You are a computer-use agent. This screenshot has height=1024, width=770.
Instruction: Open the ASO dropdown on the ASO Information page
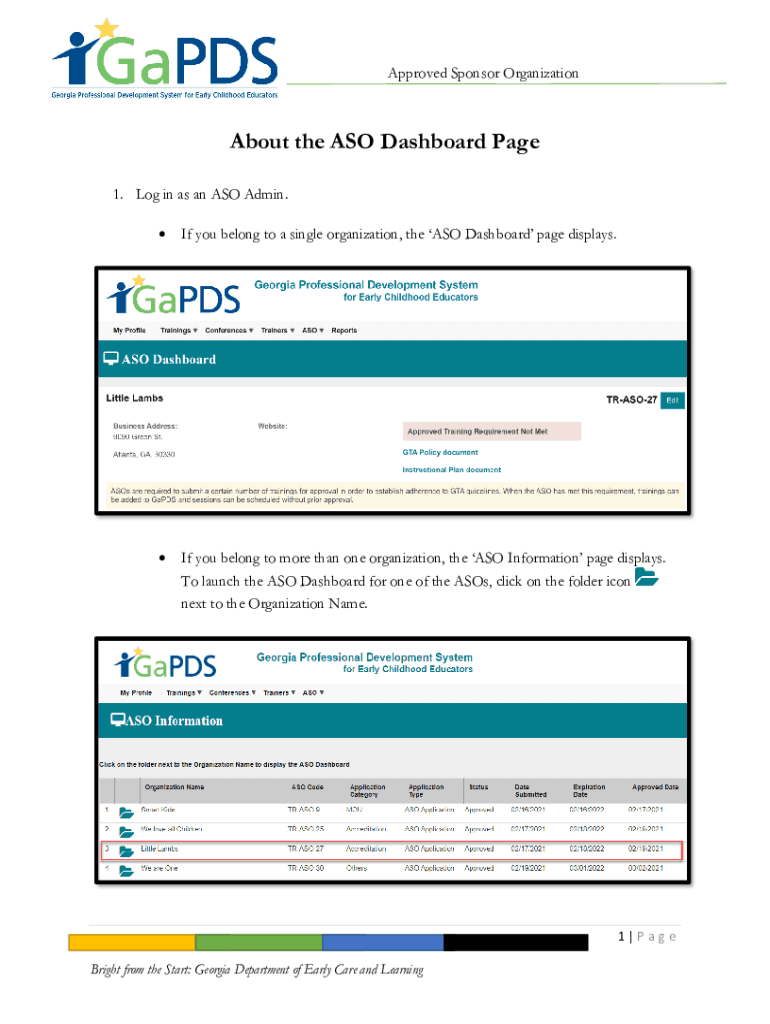point(314,692)
